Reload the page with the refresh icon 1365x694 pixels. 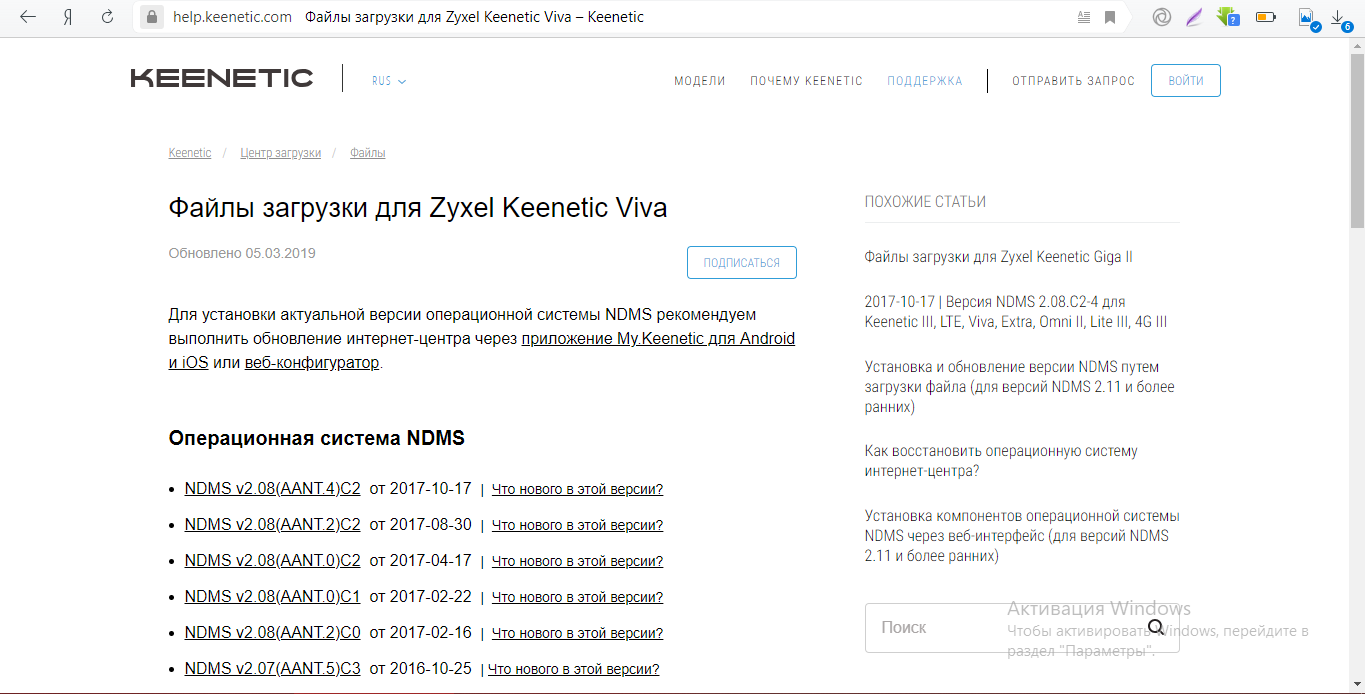point(107,17)
